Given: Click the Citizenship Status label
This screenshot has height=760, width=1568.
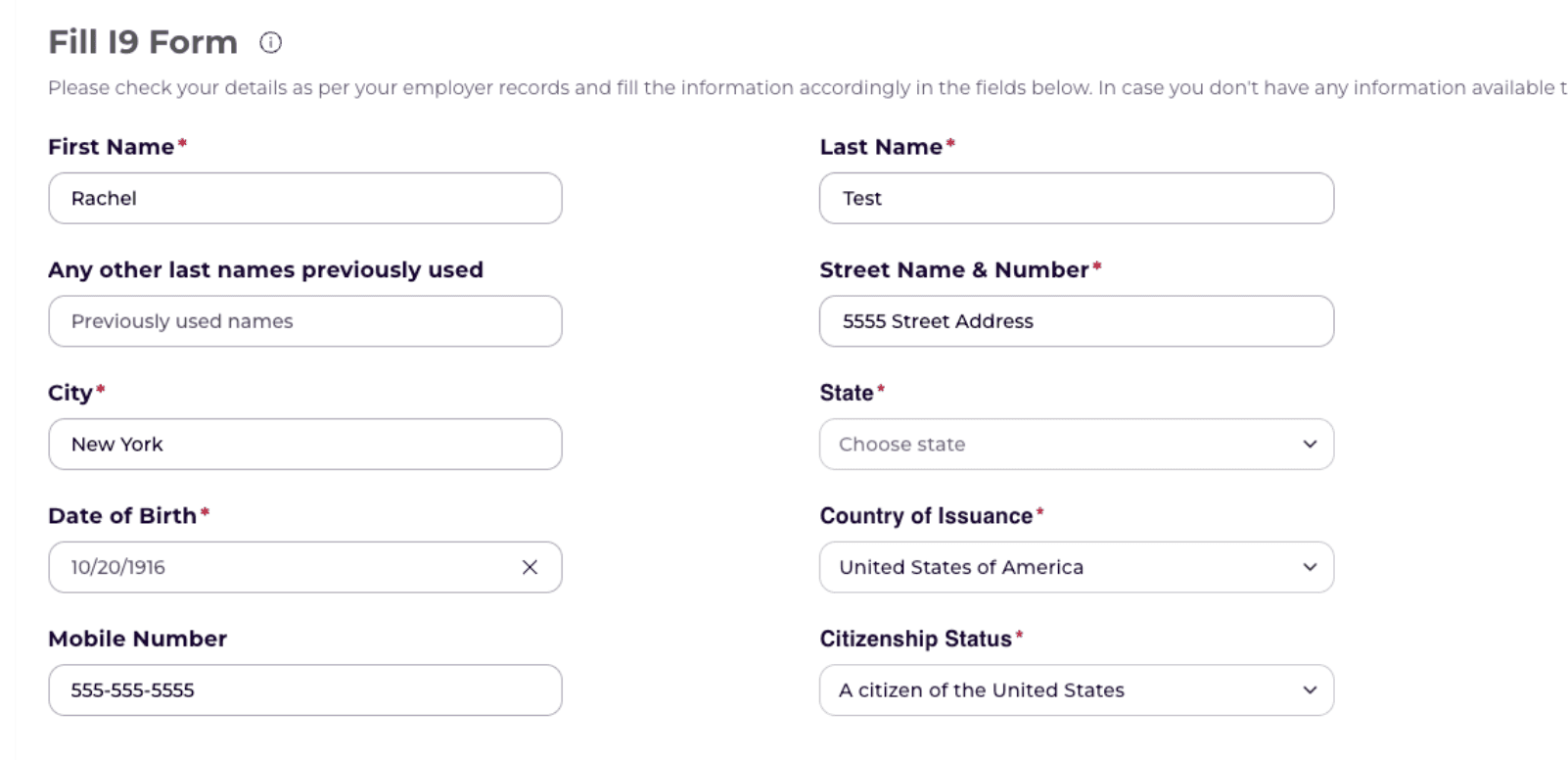Looking at the screenshot, I should [x=915, y=639].
